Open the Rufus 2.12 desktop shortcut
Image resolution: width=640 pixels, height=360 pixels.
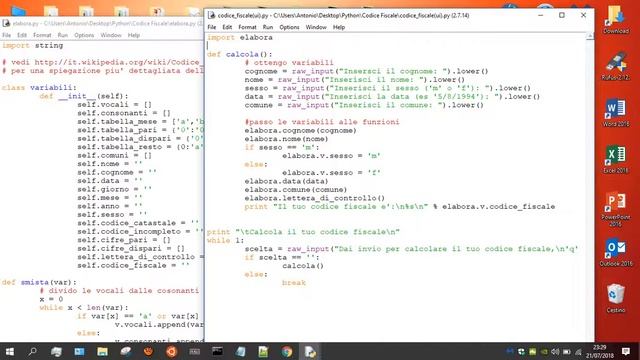coord(616,65)
